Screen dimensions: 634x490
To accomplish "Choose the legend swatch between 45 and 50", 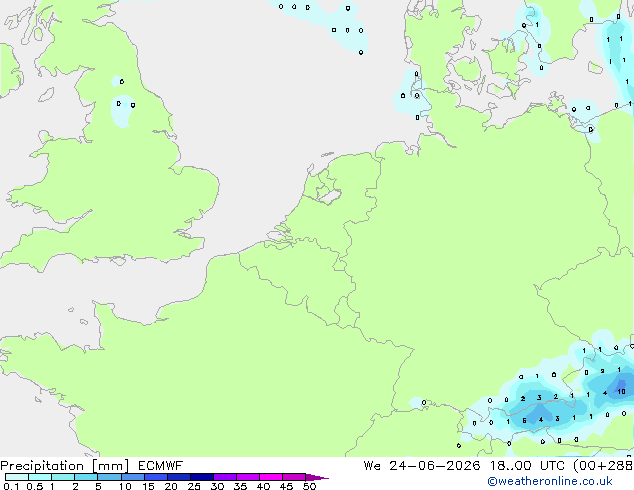I will (294, 477).
